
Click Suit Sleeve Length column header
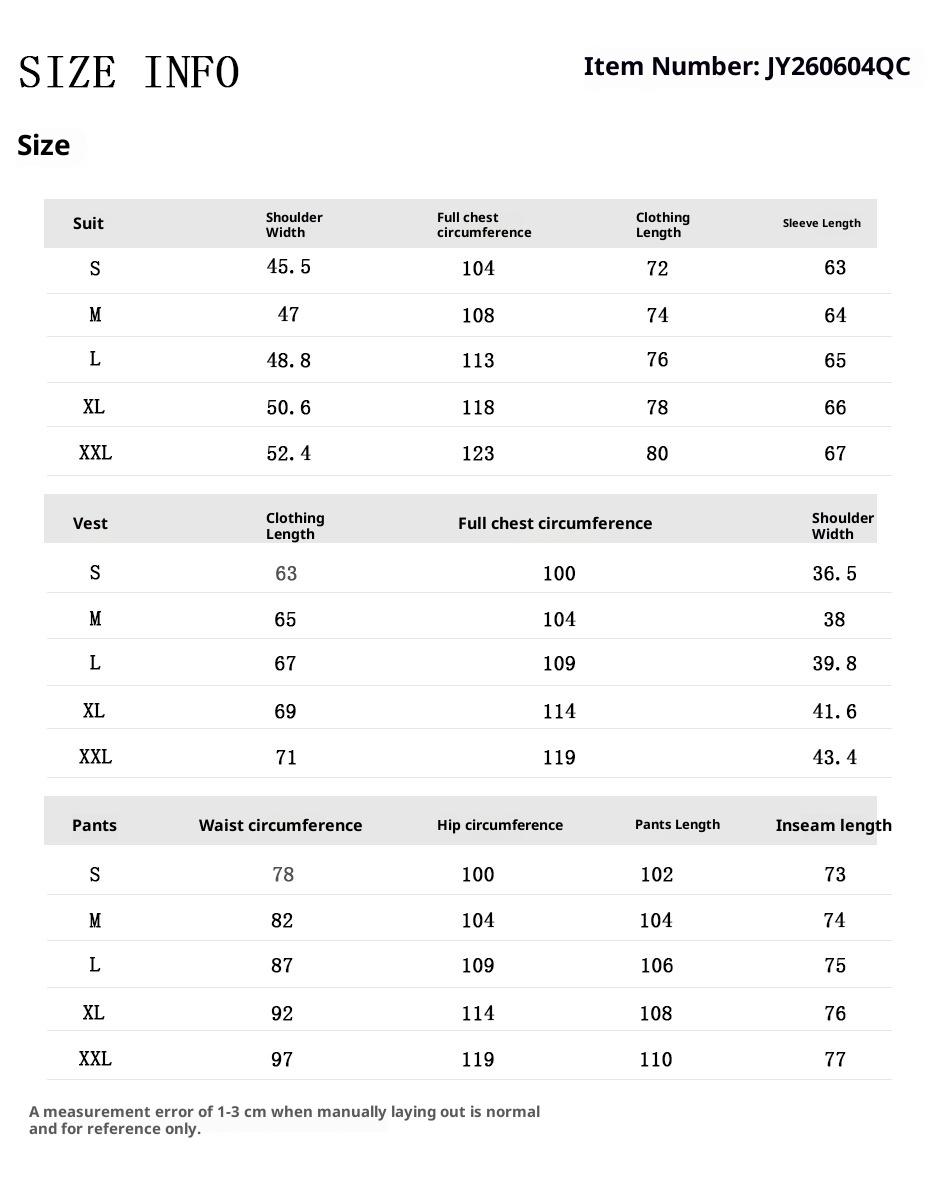821,223
